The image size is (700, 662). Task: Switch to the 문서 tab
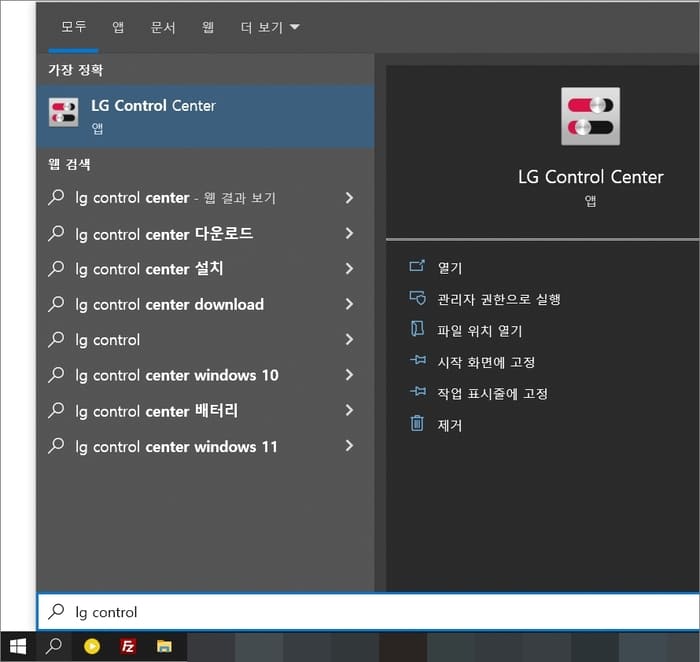[163, 27]
